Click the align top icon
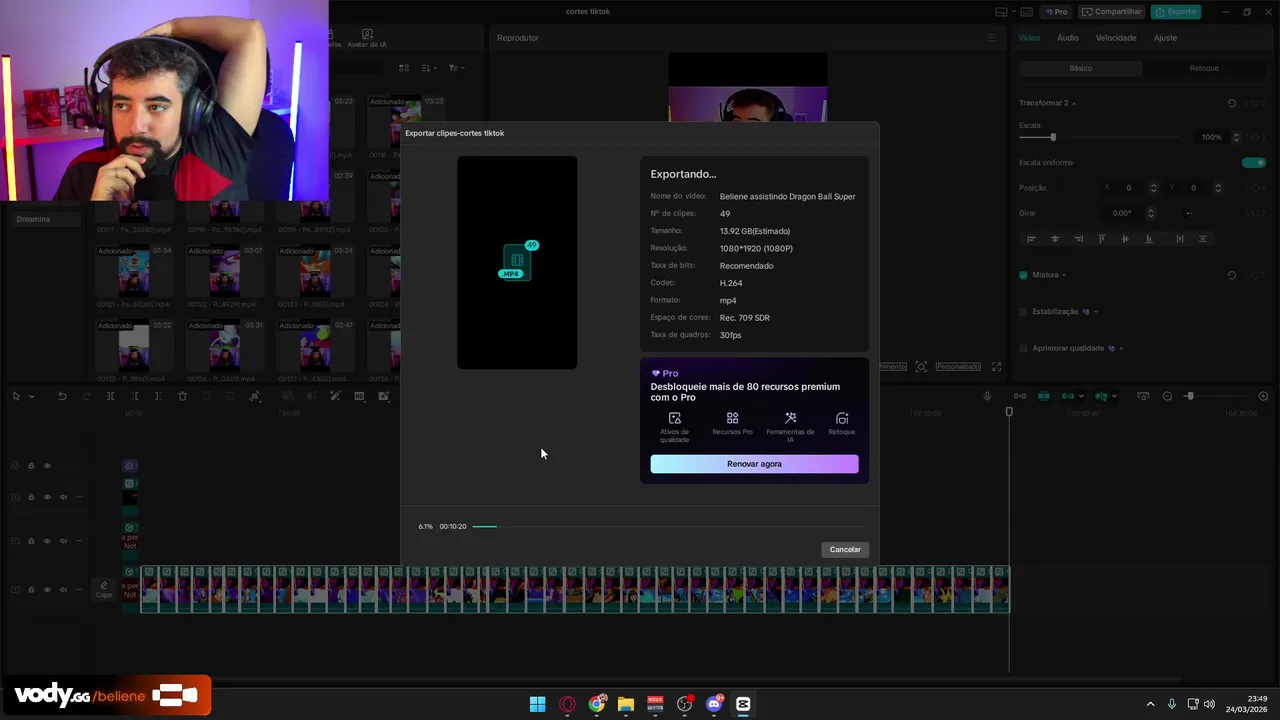 click(x=1102, y=239)
